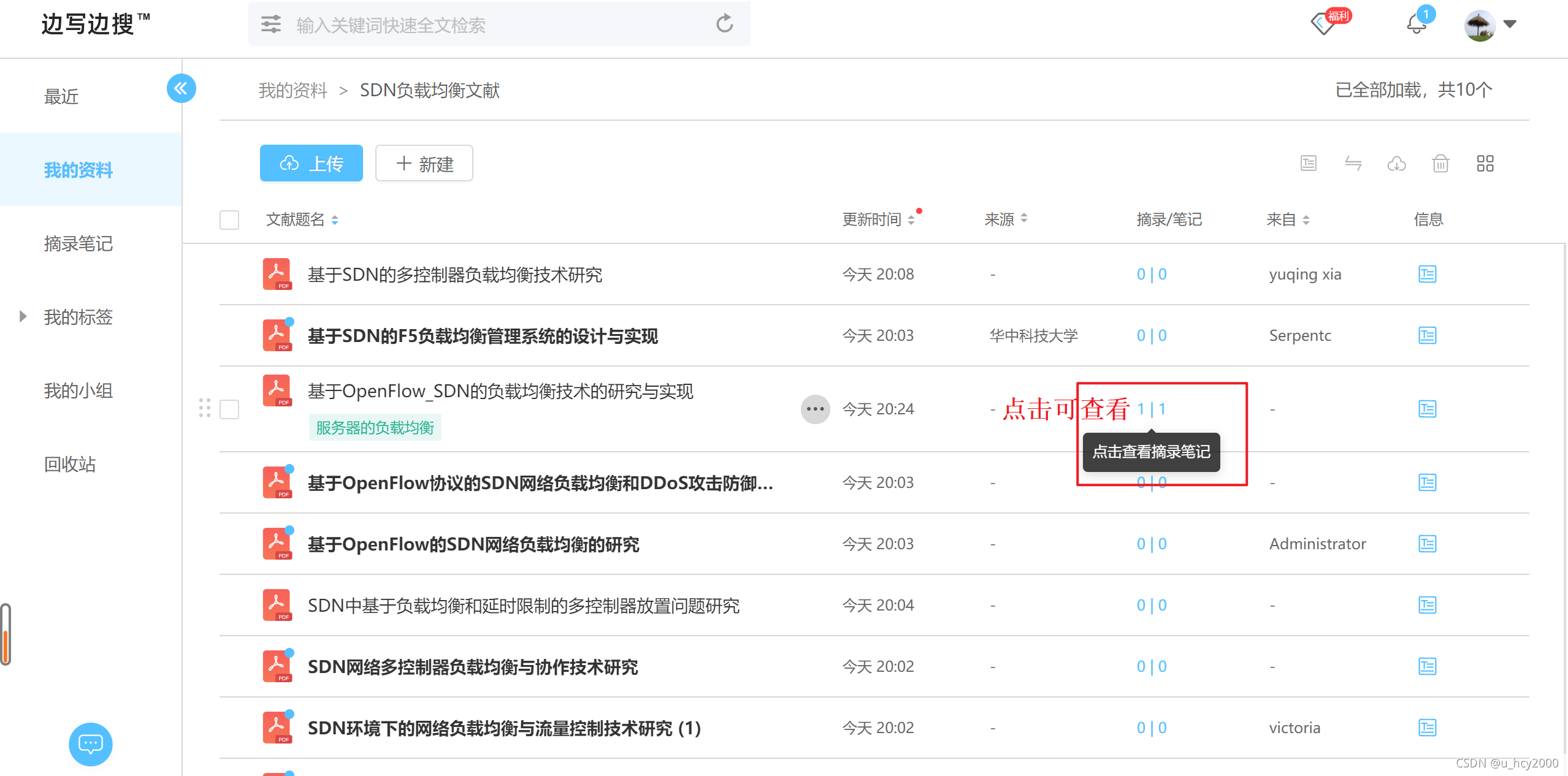The image size is (1568, 776).
Task: Open notes count 0|0 for yuqing xia row
Action: (1152, 274)
